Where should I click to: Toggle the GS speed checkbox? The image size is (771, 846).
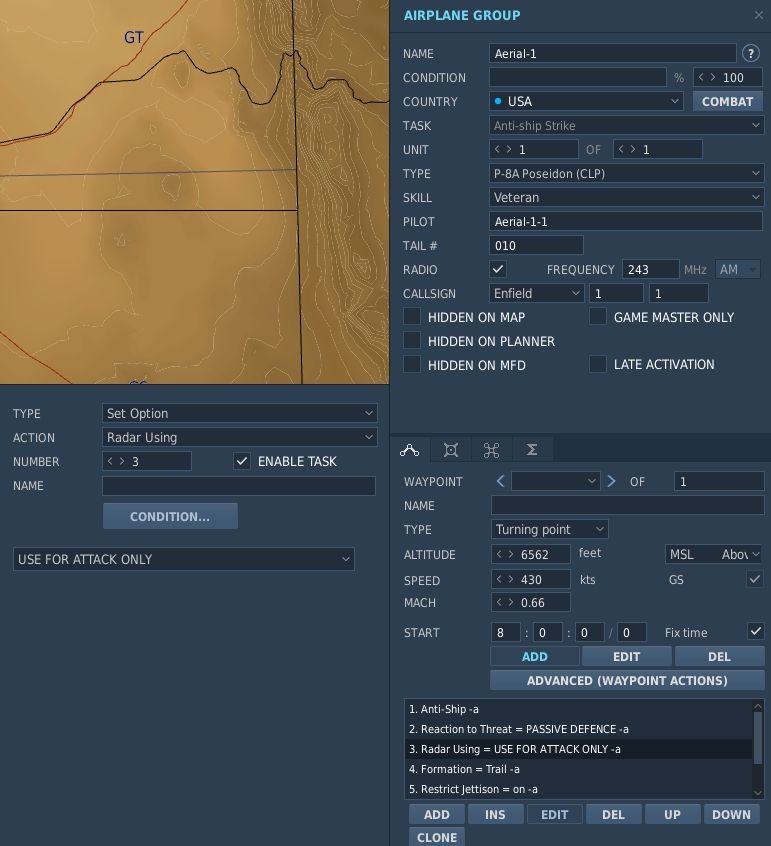pos(755,579)
